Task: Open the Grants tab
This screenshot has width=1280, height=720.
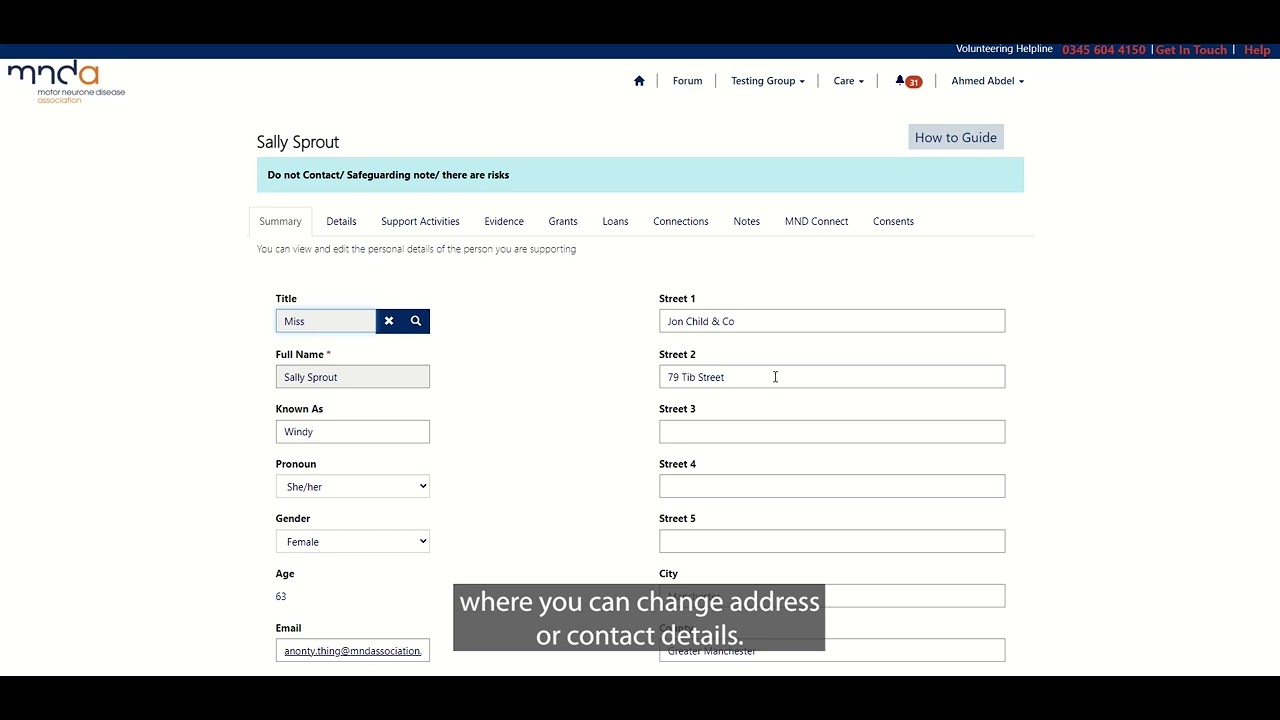Action: pyautogui.click(x=563, y=221)
